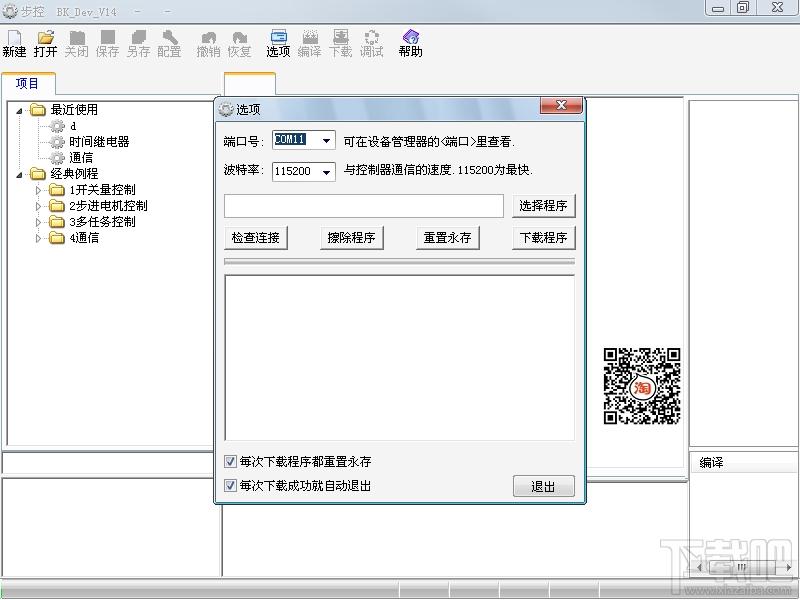Select the gear icon of 时间继电器
The image size is (800, 600).
(58, 142)
